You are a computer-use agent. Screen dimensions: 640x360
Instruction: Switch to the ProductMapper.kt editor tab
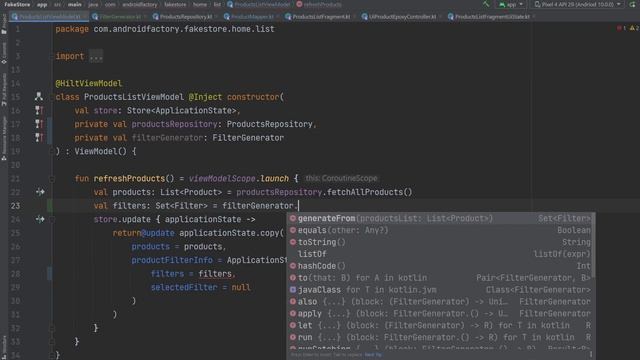pyautogui.click(x=250, y=17)
